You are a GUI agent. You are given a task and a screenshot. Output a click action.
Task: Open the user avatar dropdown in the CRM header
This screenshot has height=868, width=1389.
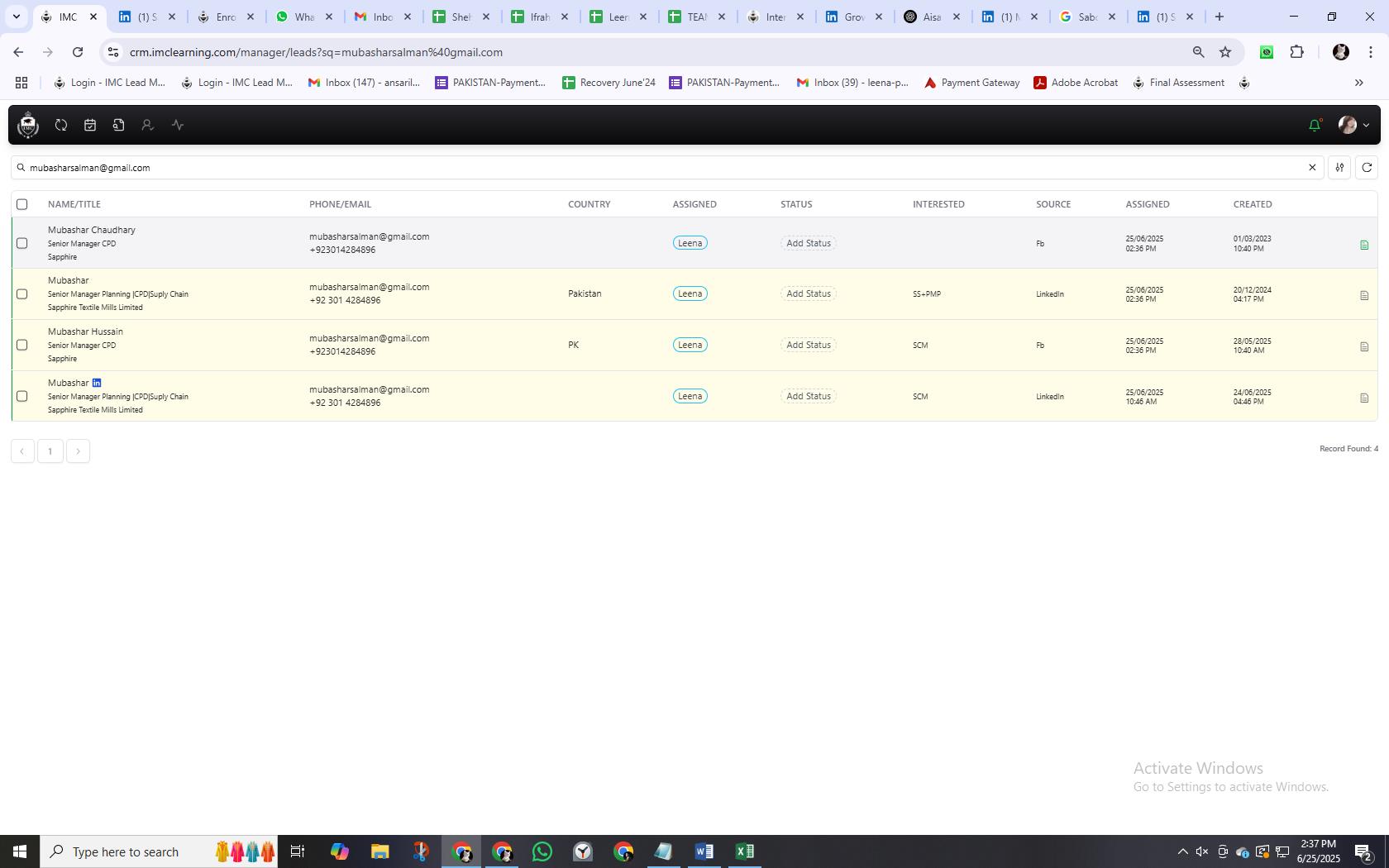[x=1353, y=125]
